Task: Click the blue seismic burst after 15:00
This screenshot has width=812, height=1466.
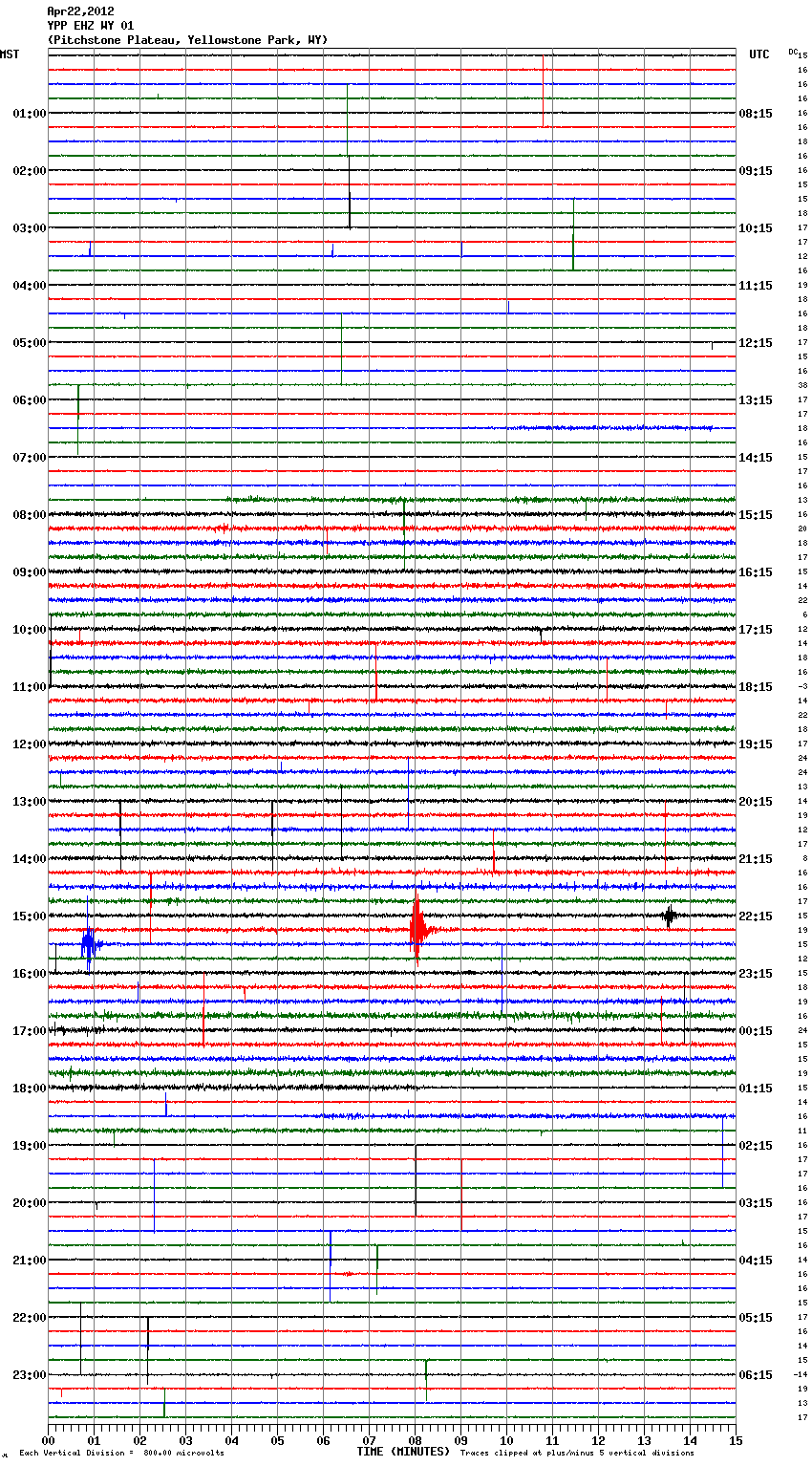Action: click(89, 945)
